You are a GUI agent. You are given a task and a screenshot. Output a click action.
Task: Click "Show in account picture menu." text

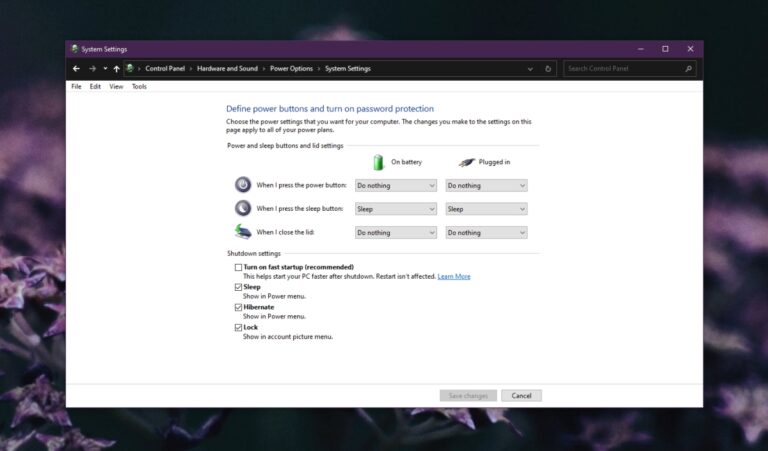288,337
